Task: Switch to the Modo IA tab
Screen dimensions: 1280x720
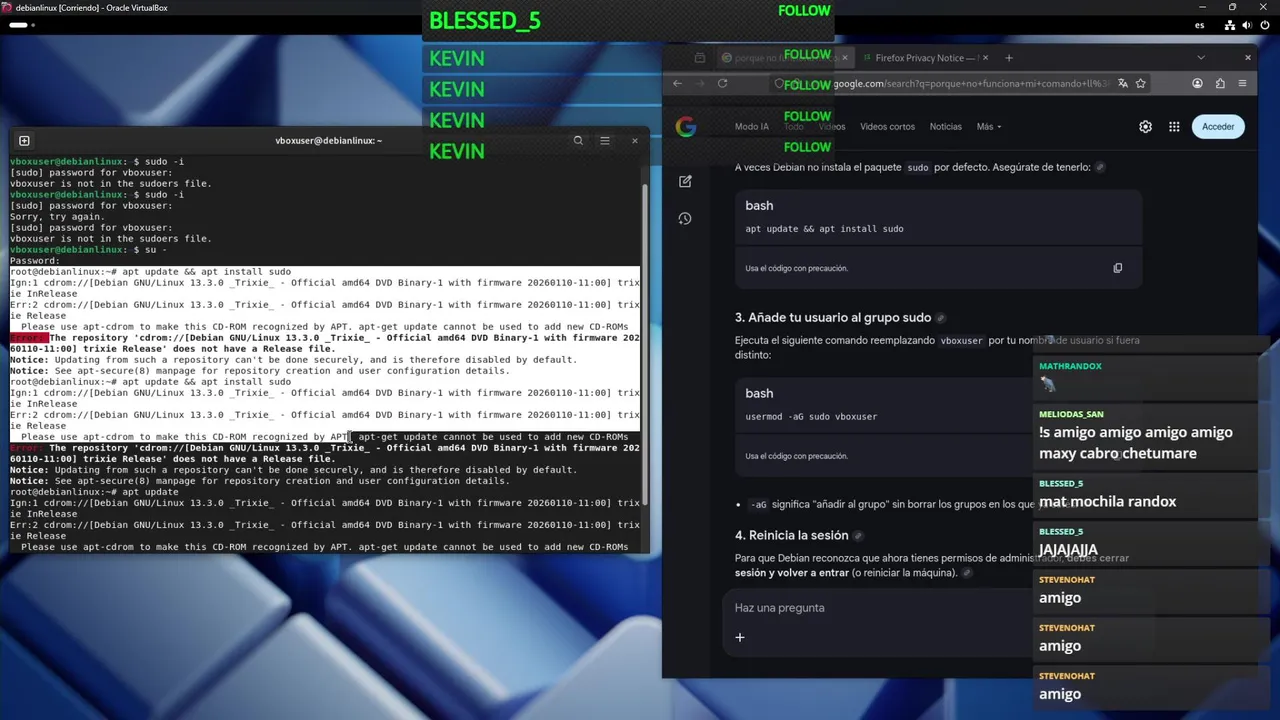Action: point(751,127)
